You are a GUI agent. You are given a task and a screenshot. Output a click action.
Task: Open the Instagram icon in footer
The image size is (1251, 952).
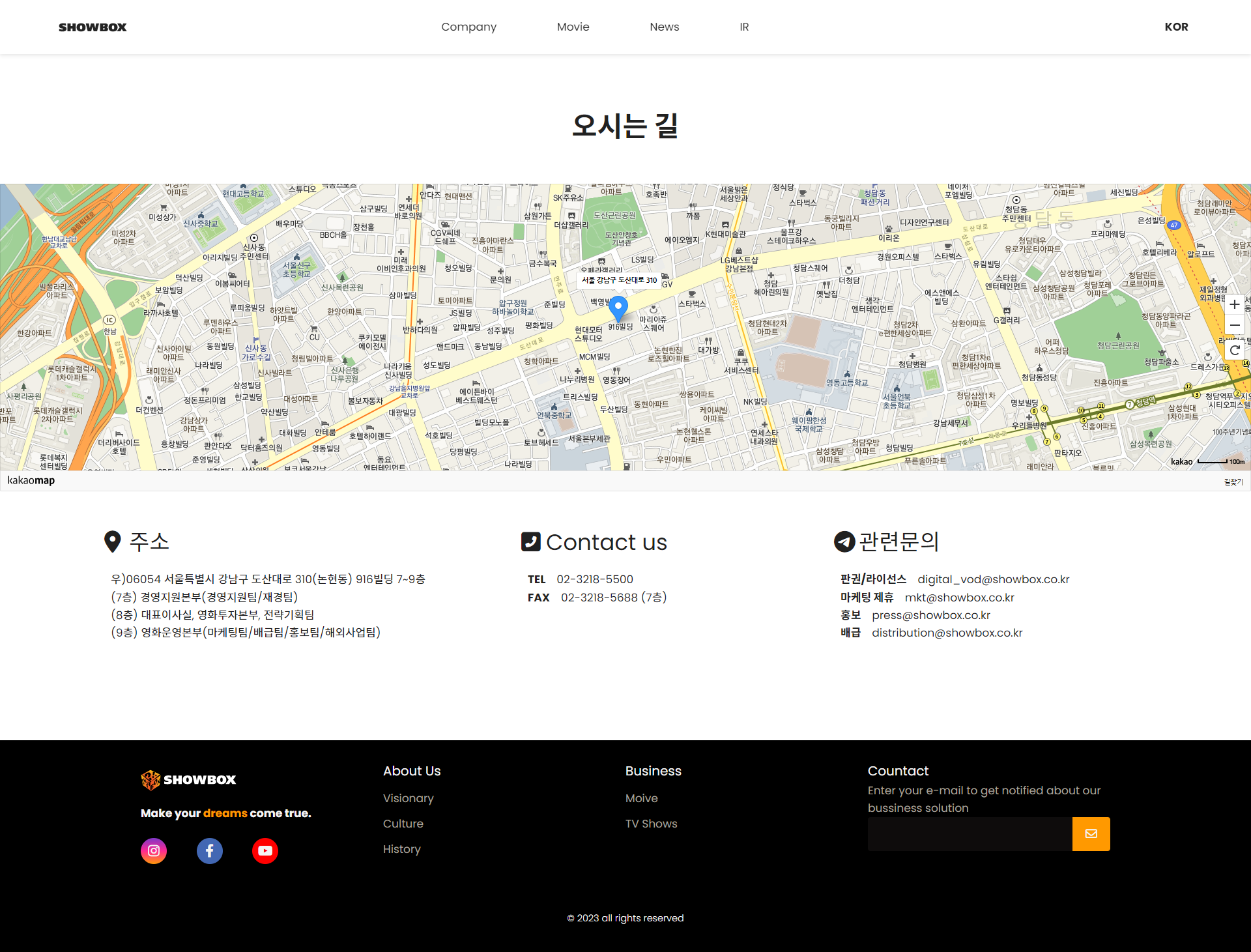coord(154,850)
